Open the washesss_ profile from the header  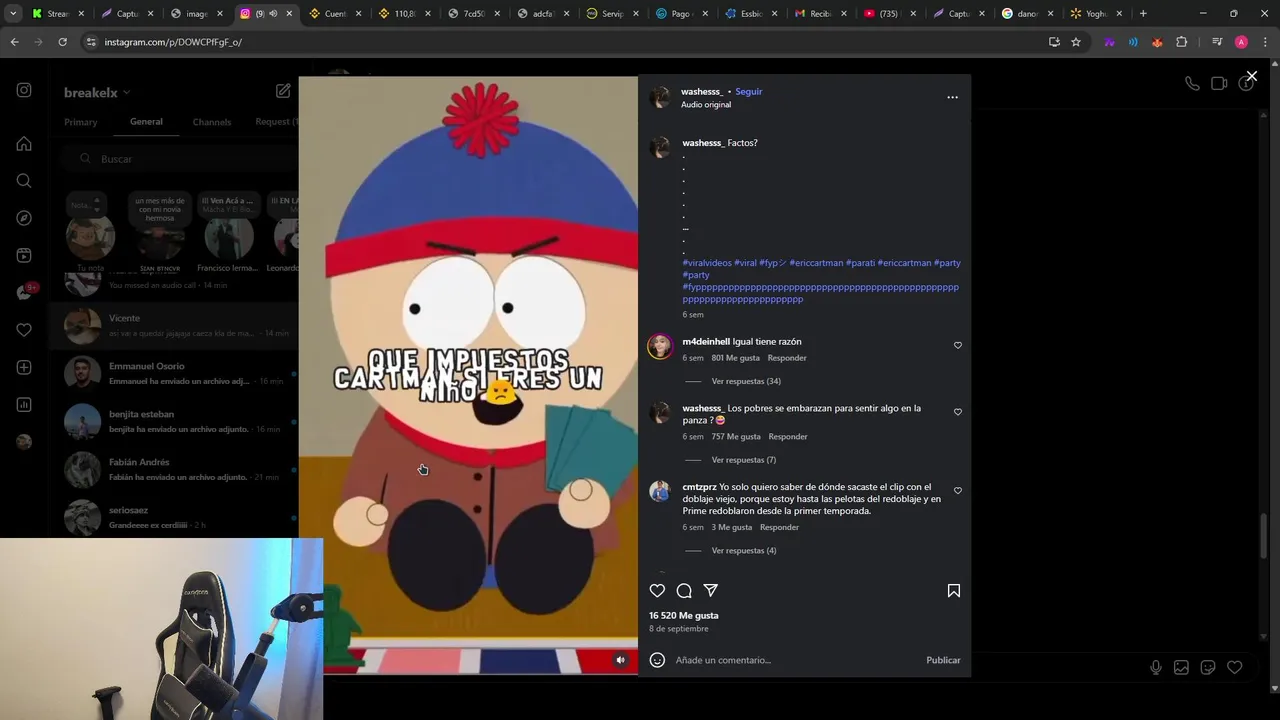coord(701,91)
